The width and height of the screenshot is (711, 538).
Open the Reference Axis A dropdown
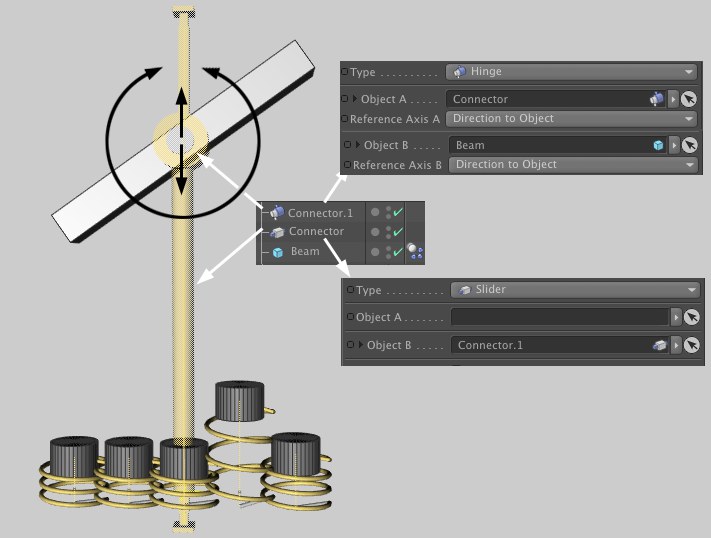pyautogui.click(x=571, y=118)
